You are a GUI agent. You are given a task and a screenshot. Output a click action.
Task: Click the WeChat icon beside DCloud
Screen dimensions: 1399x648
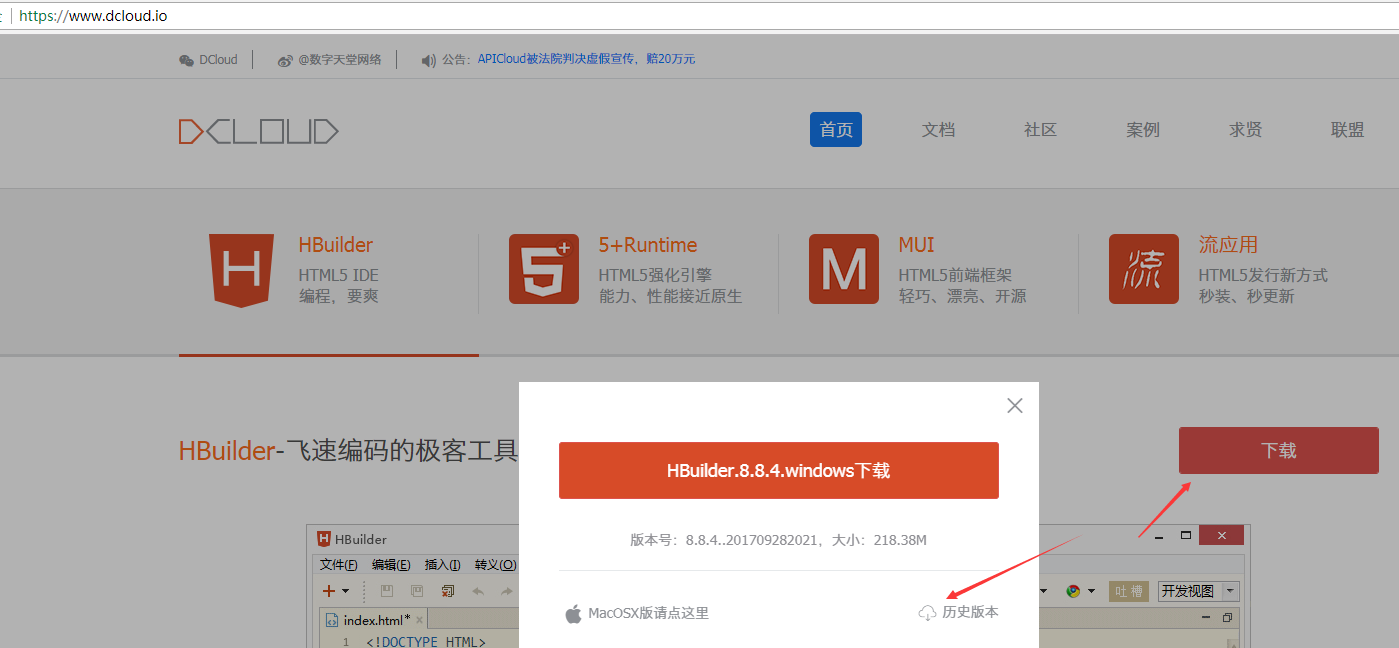click(186, 60)
